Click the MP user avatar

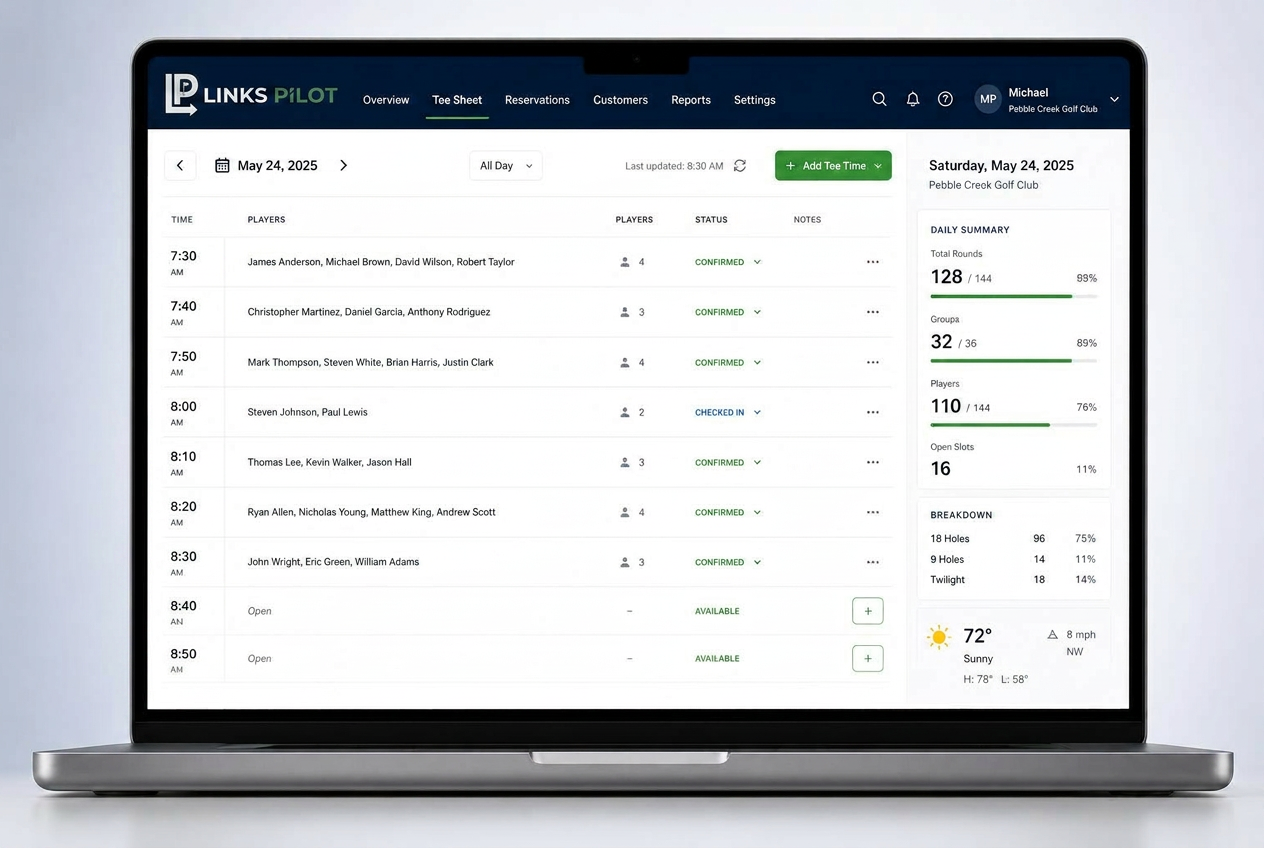(x=988, y=99)
